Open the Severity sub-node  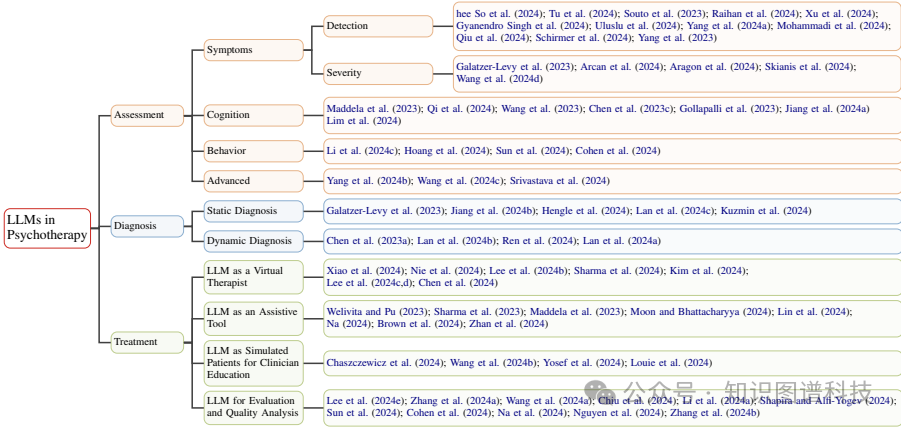[378, 74]
